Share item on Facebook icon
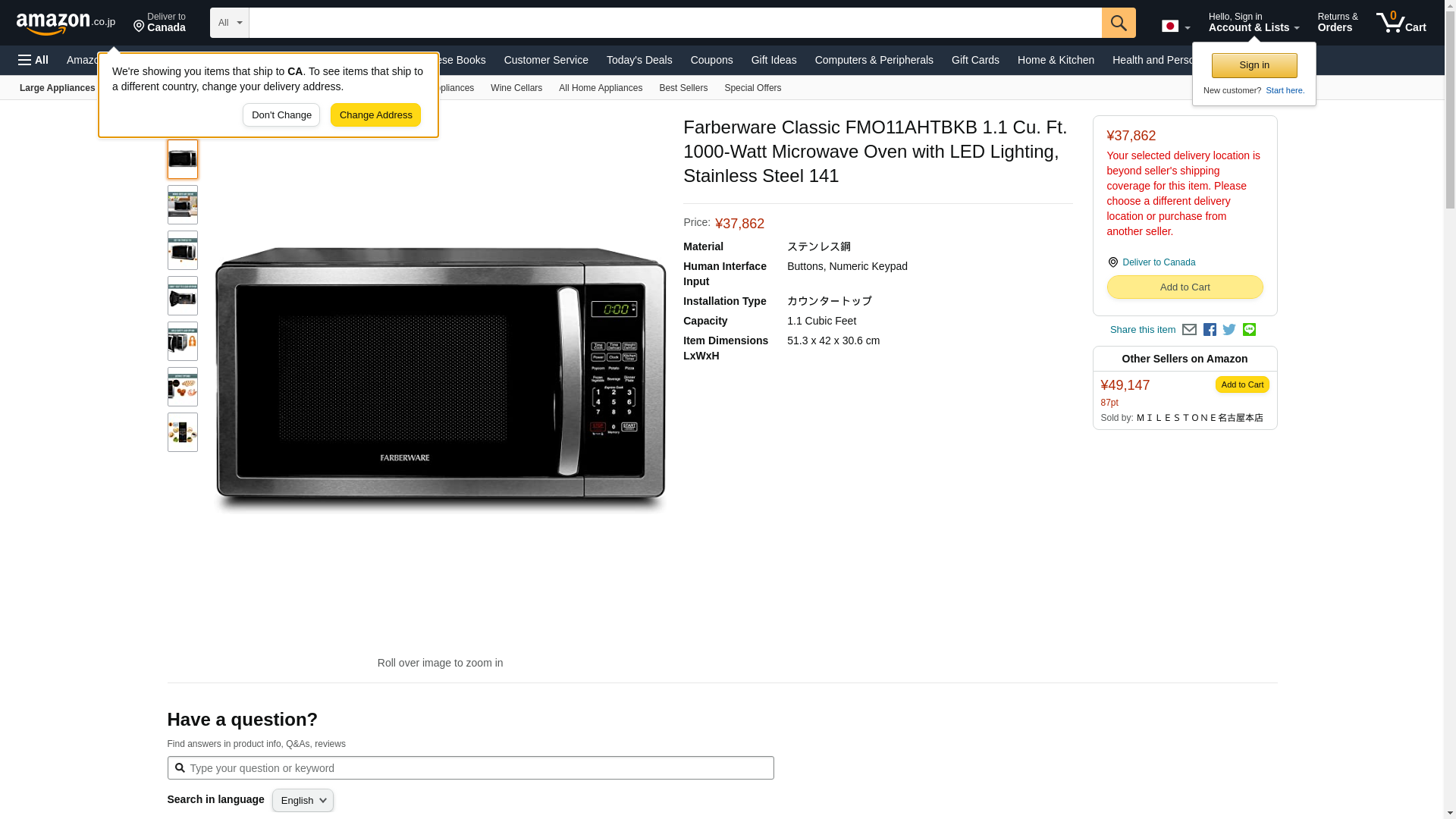The width and height of the screenshot is (1456, 819). click(1210, 330)
